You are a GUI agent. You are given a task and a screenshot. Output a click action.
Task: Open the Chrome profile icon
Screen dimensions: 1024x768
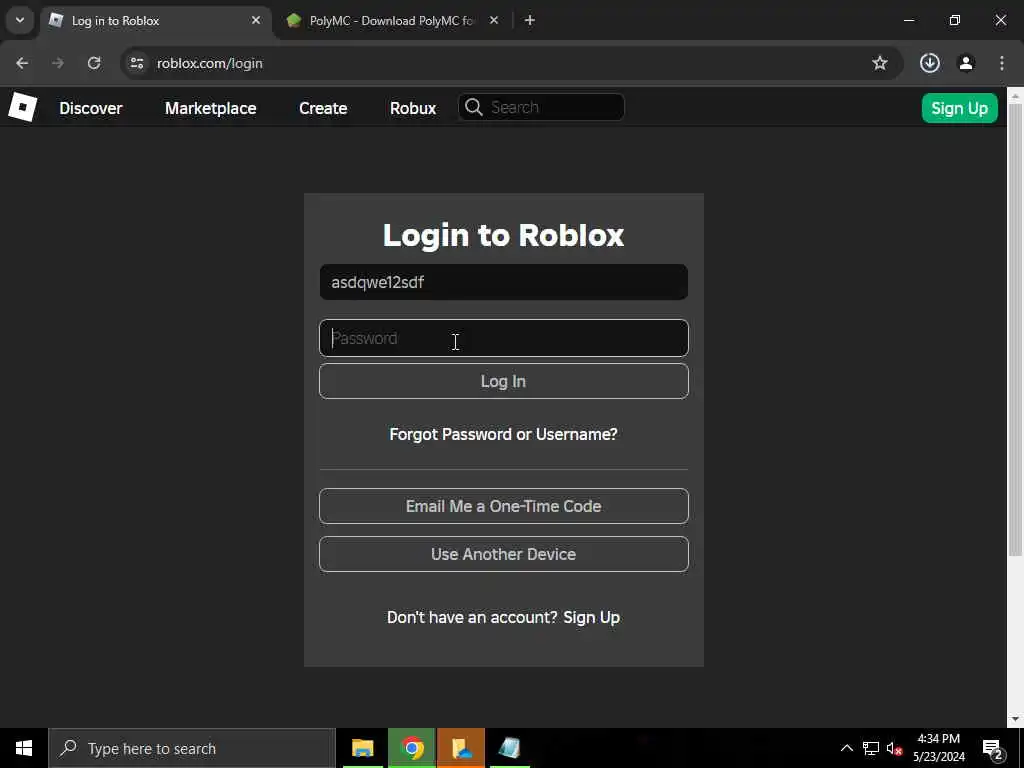(x=966, y=63)
